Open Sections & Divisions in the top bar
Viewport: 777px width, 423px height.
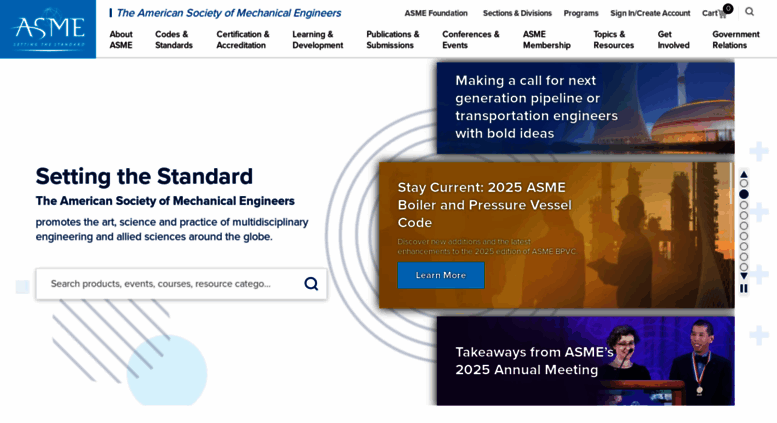coord(517,13)
